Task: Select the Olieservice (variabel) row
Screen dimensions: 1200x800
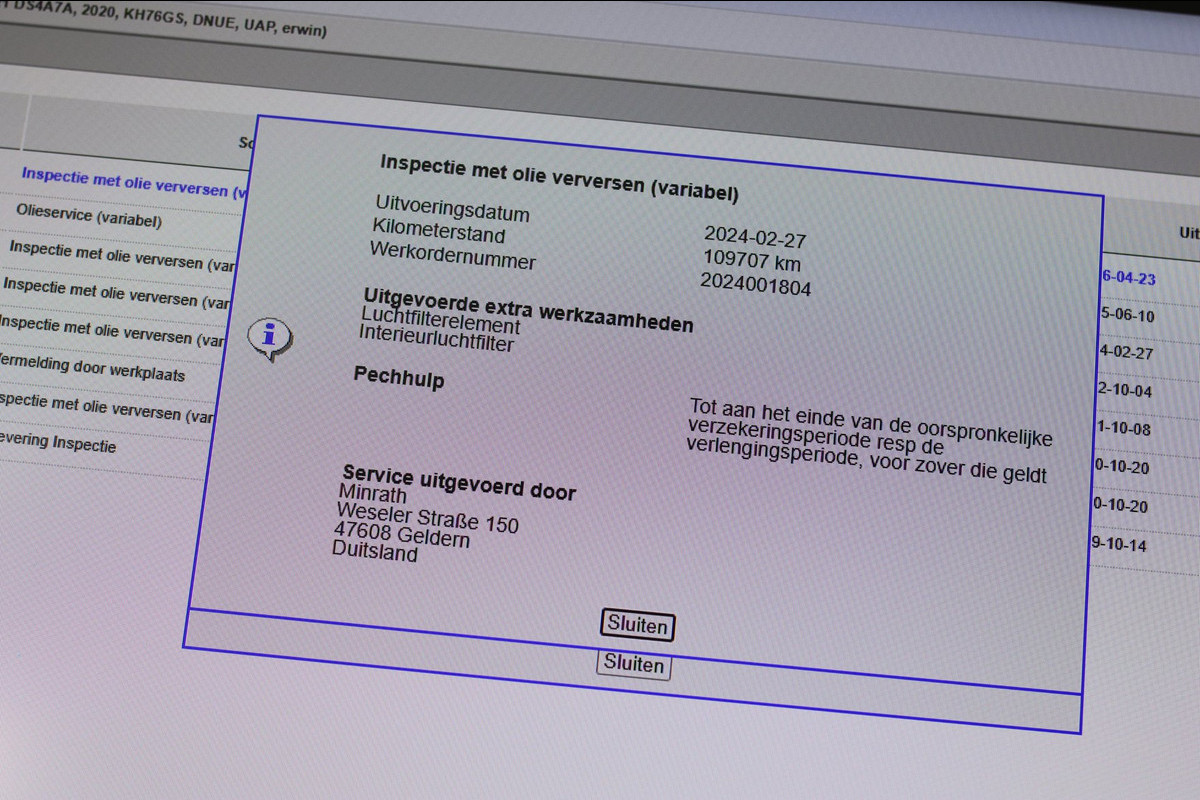Action: point(88,216)
